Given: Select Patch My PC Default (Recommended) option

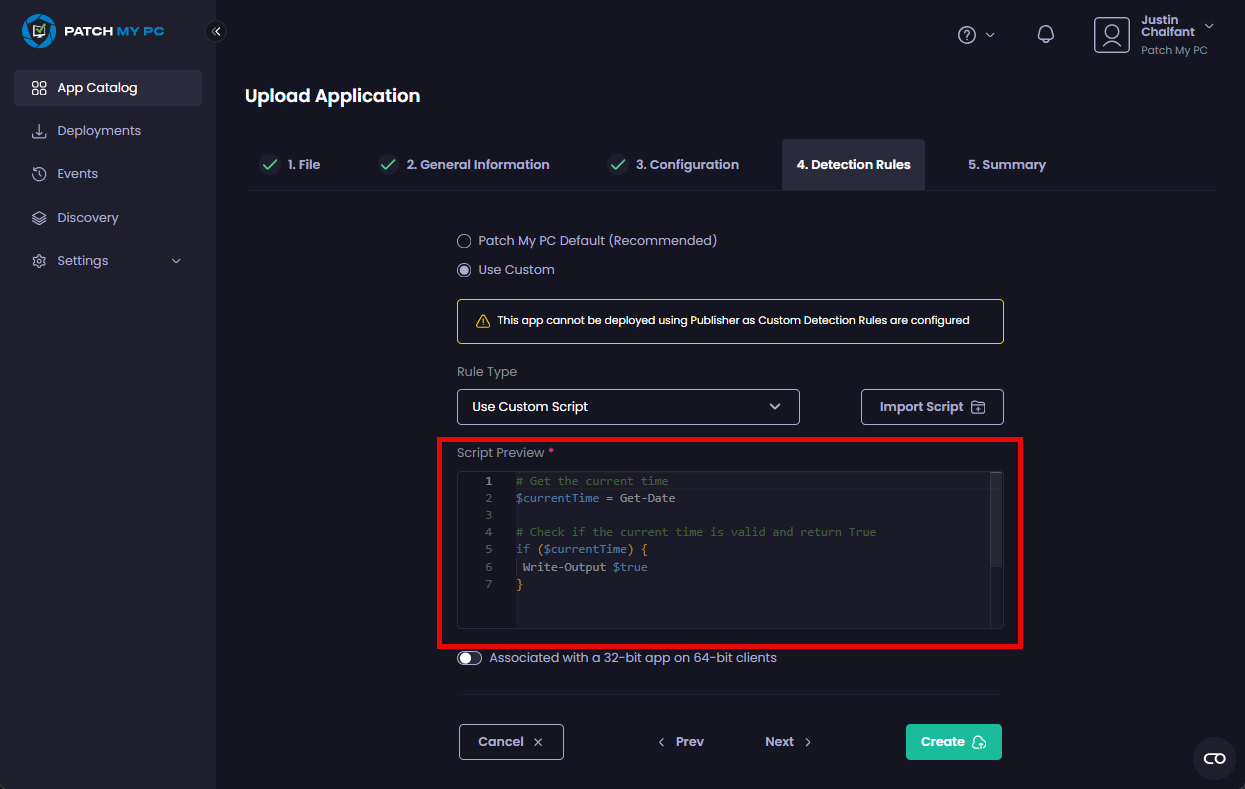Looking at the screenshot, I should (x=464, y=241).
